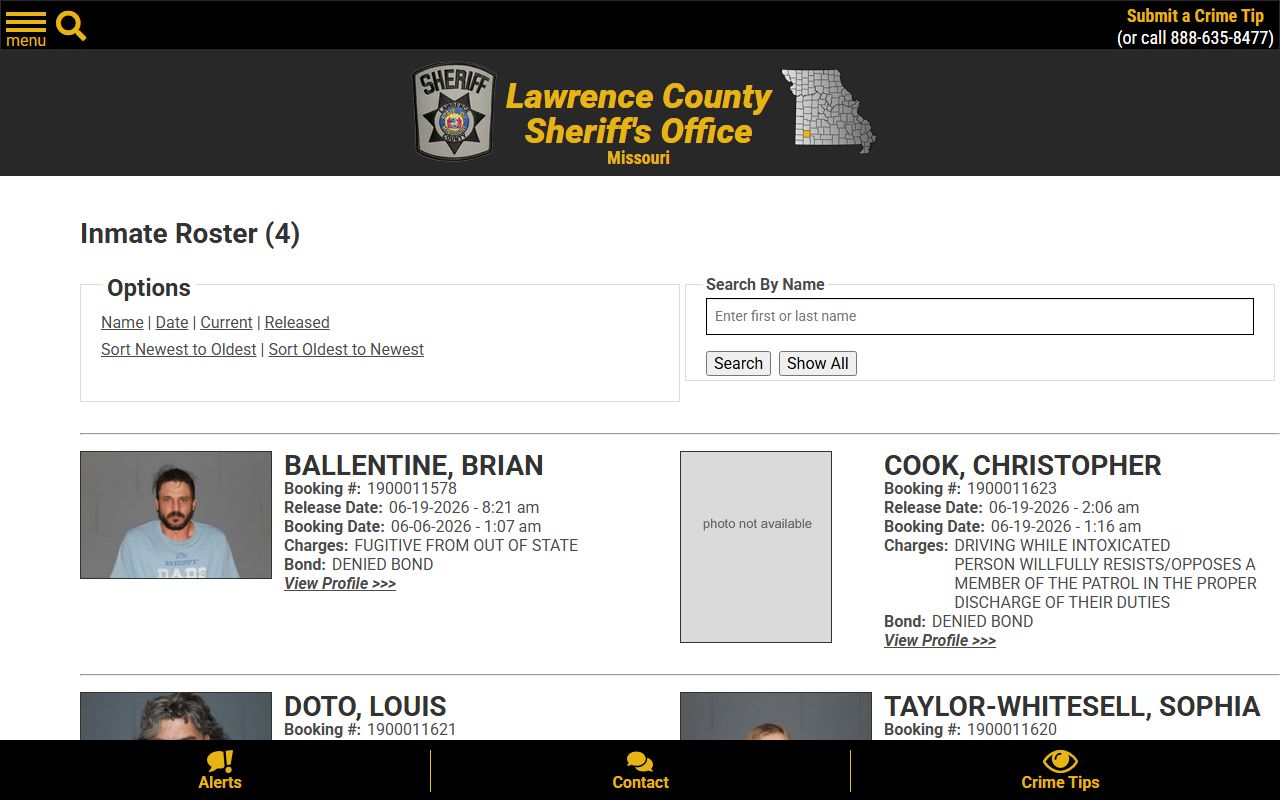This screenshot has height=800, width=1280.
Task: Click Christopher Cook's photo-not-available placeholder
Action: tap(756, 547)
